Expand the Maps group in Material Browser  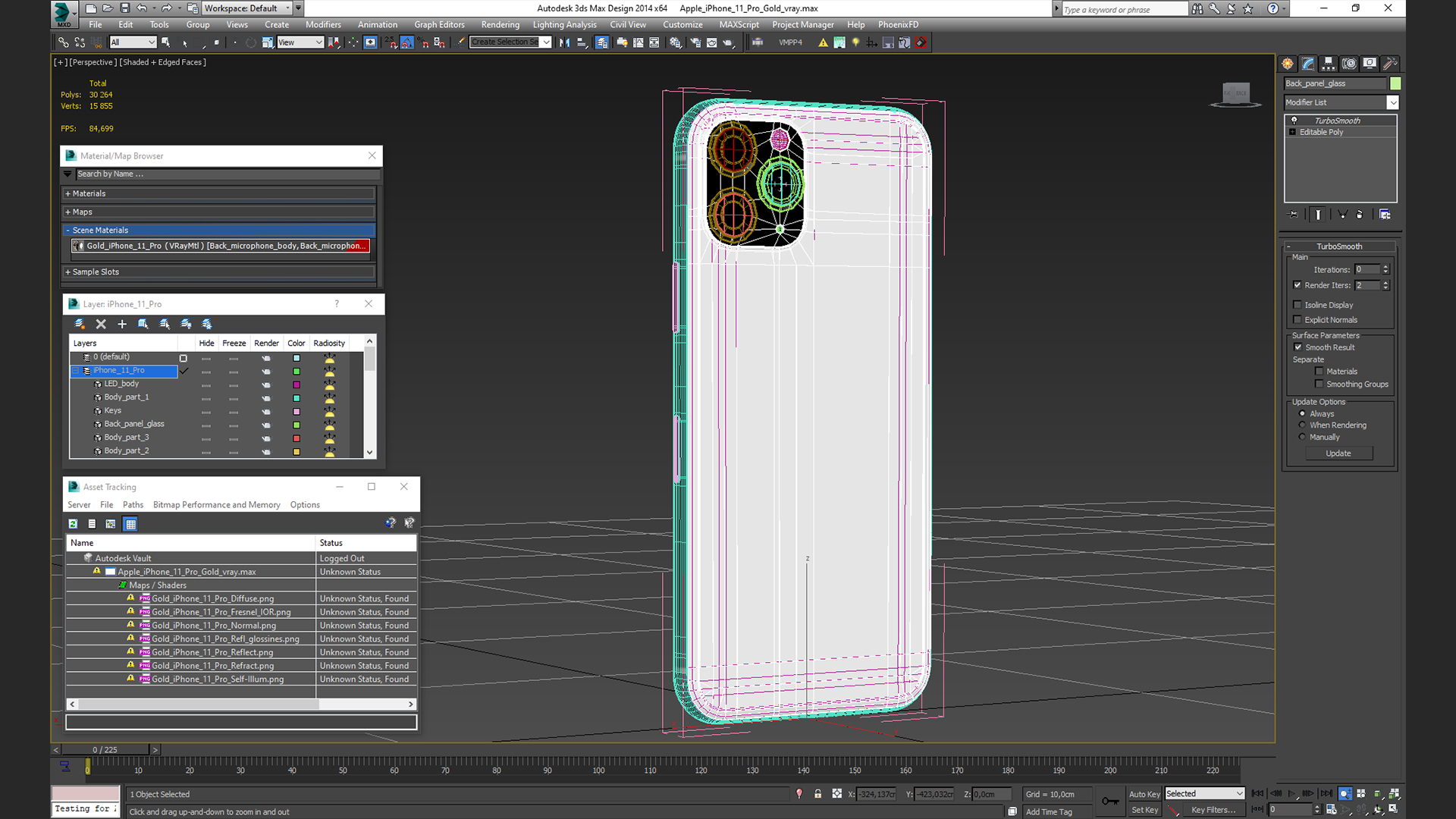point(219,212)
